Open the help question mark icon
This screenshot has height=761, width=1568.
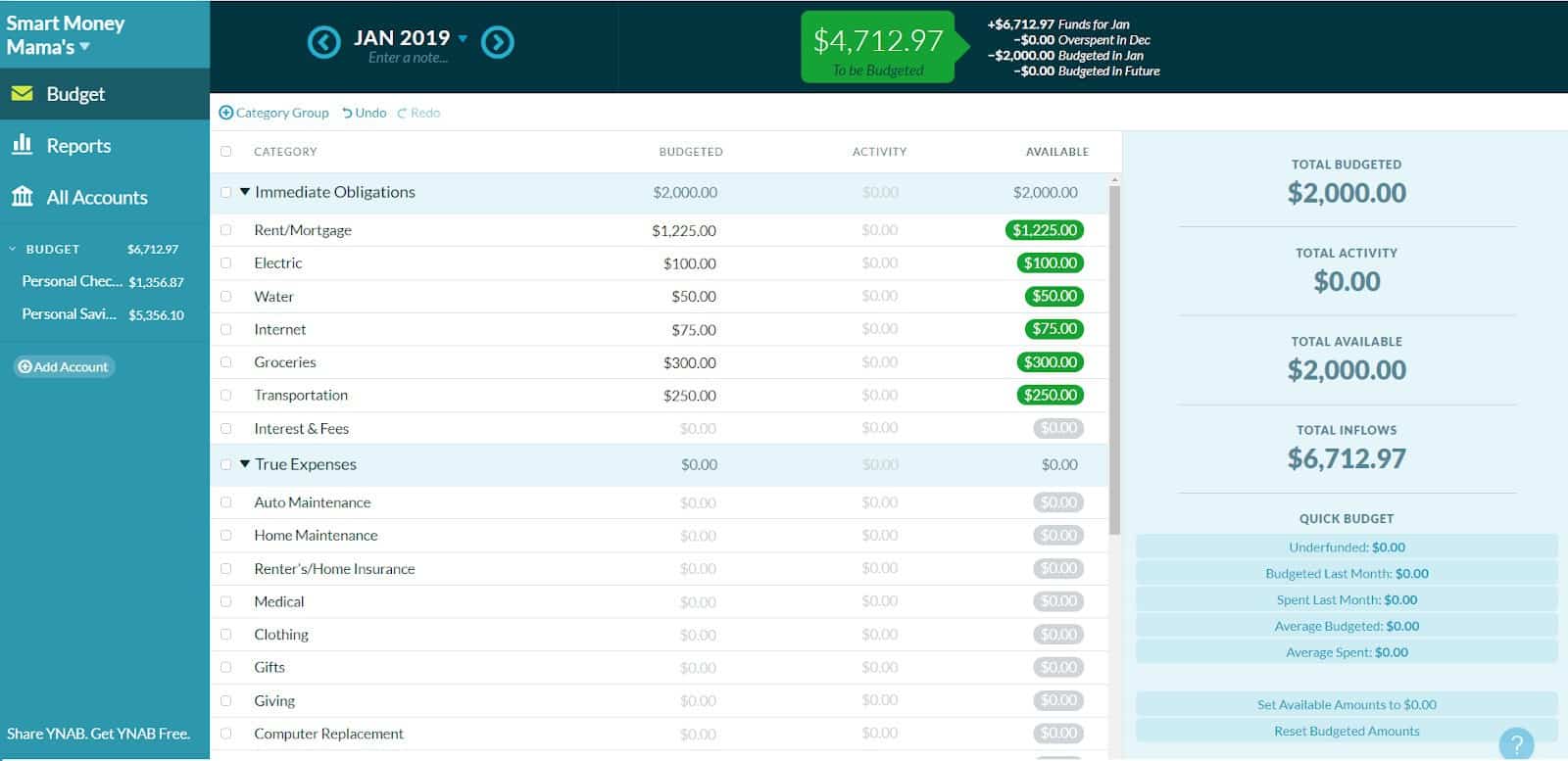(x=1516, y=743)
